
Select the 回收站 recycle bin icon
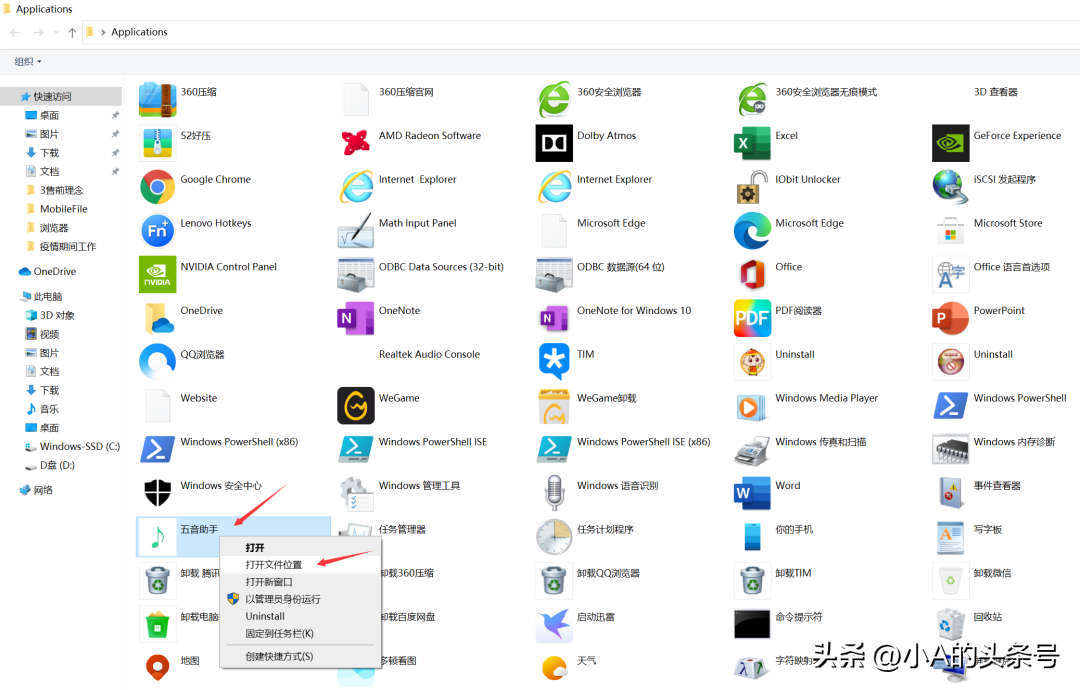point(951,625)
